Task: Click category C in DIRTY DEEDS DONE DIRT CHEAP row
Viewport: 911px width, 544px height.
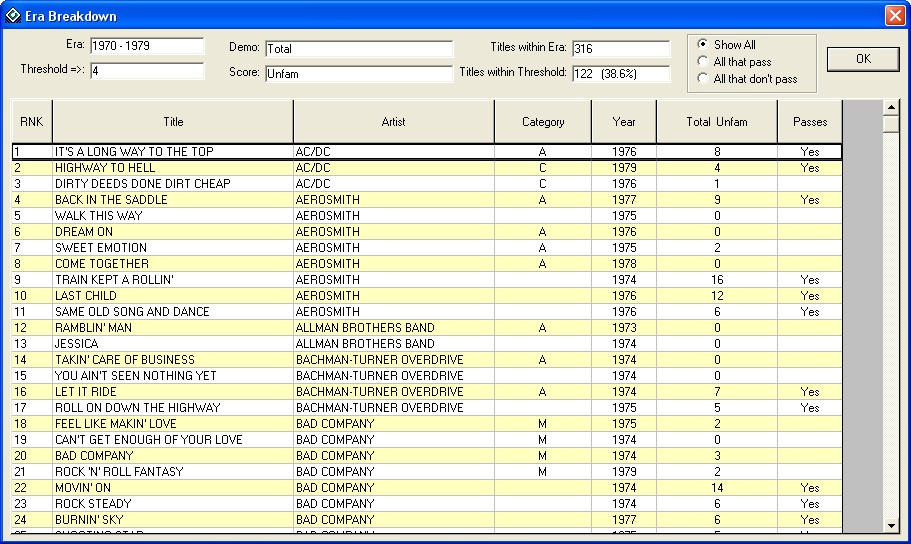Action: click(x=542, y=184)
